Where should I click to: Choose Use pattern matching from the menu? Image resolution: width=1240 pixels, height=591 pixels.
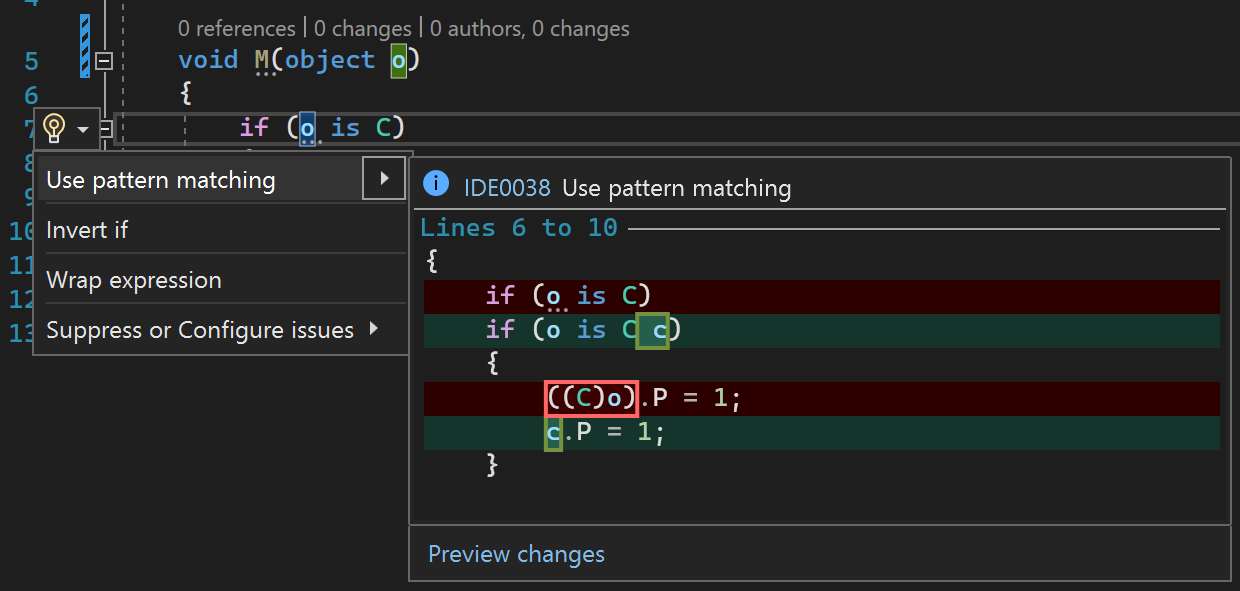160,180
